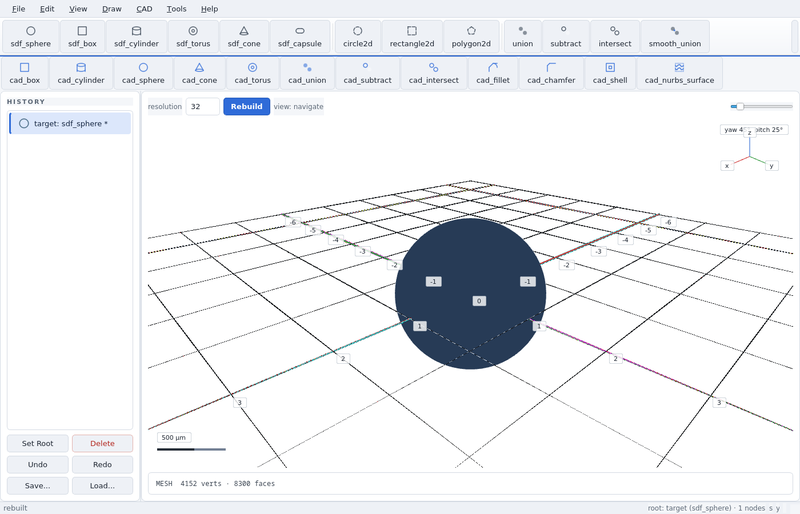The height and width of the screenshot is (514, 800).
Task: Apply the cad_chamfer tool
Action: point(551,74)
